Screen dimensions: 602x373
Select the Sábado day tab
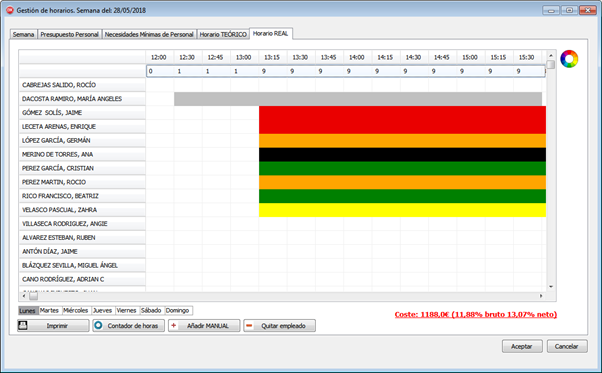pyautogui.click(x=151, y=310)
